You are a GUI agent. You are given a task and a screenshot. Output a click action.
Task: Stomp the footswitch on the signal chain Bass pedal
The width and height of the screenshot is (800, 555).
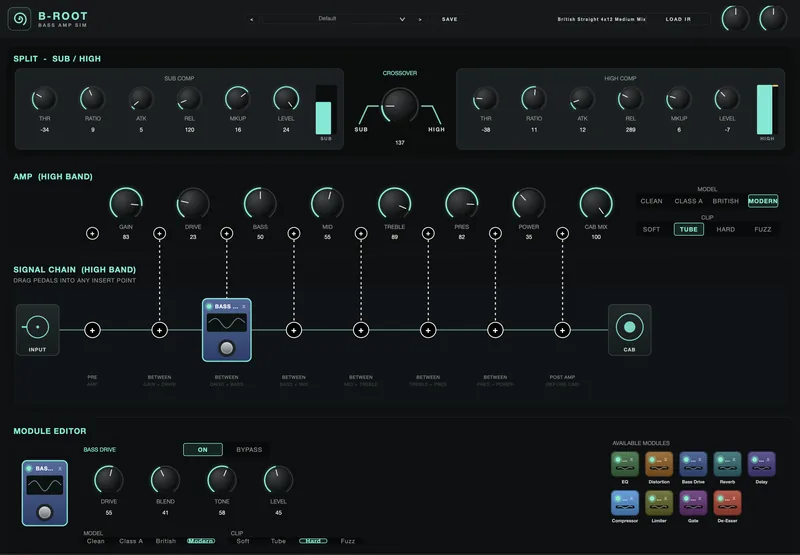[x=227, y=348]
